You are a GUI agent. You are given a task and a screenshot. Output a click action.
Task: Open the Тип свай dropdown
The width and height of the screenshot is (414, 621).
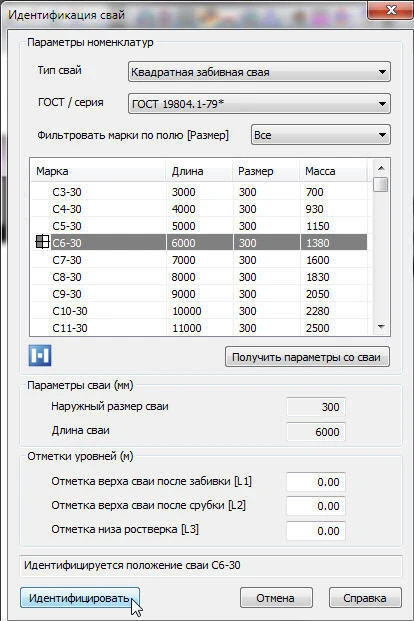pos(259,72)
